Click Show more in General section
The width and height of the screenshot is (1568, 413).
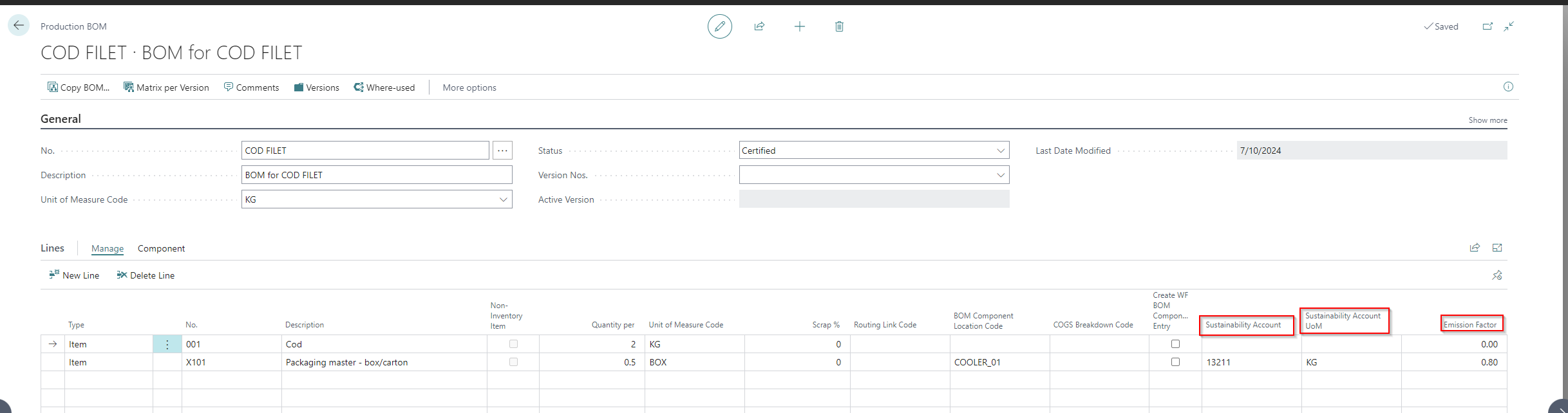tap(1488, 120)
